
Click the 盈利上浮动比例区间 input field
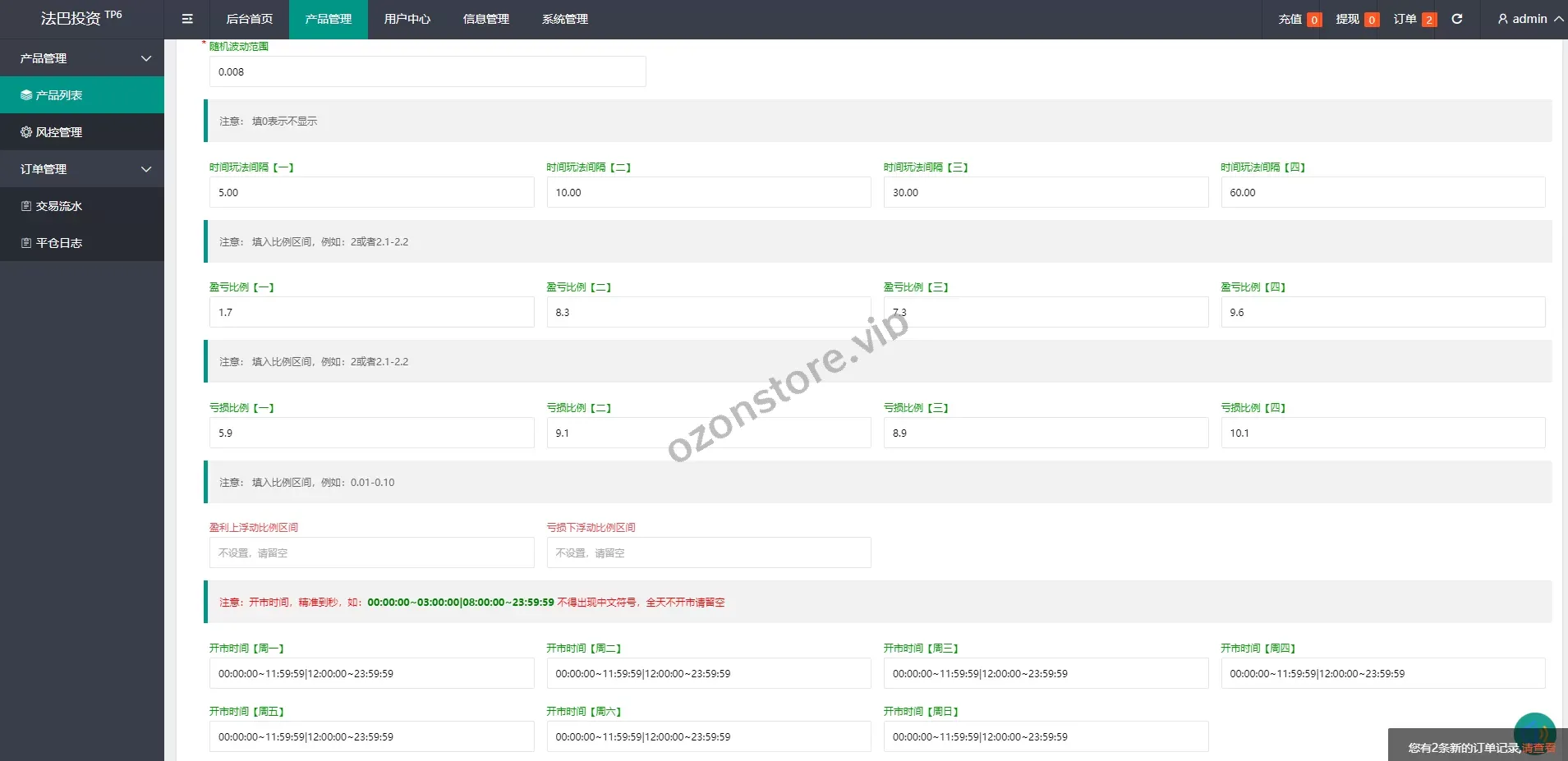(x=371, y=552)
